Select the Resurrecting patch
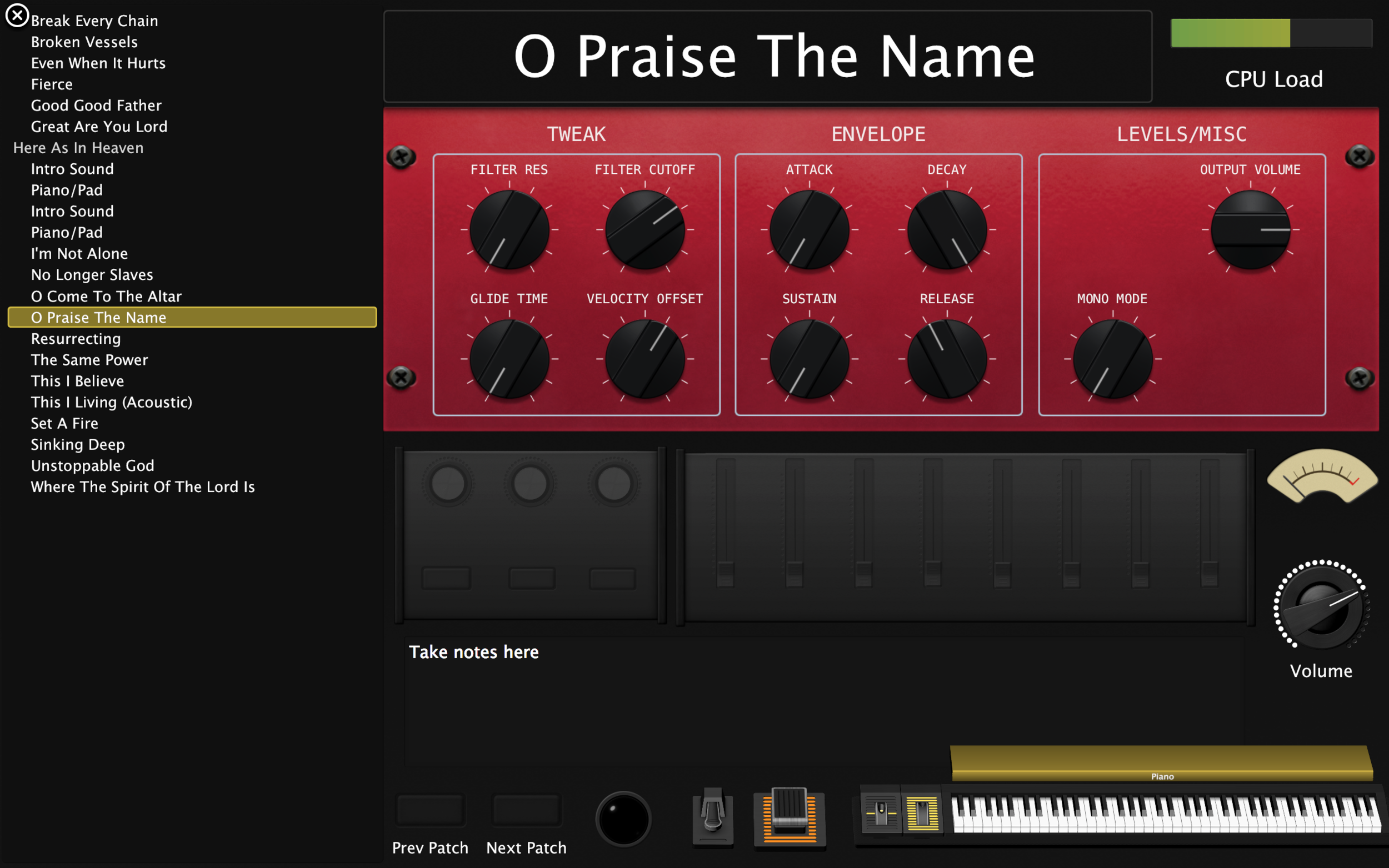Viewport: 1389px width, 868px height. pyautogui.click(x=76, y=339)
